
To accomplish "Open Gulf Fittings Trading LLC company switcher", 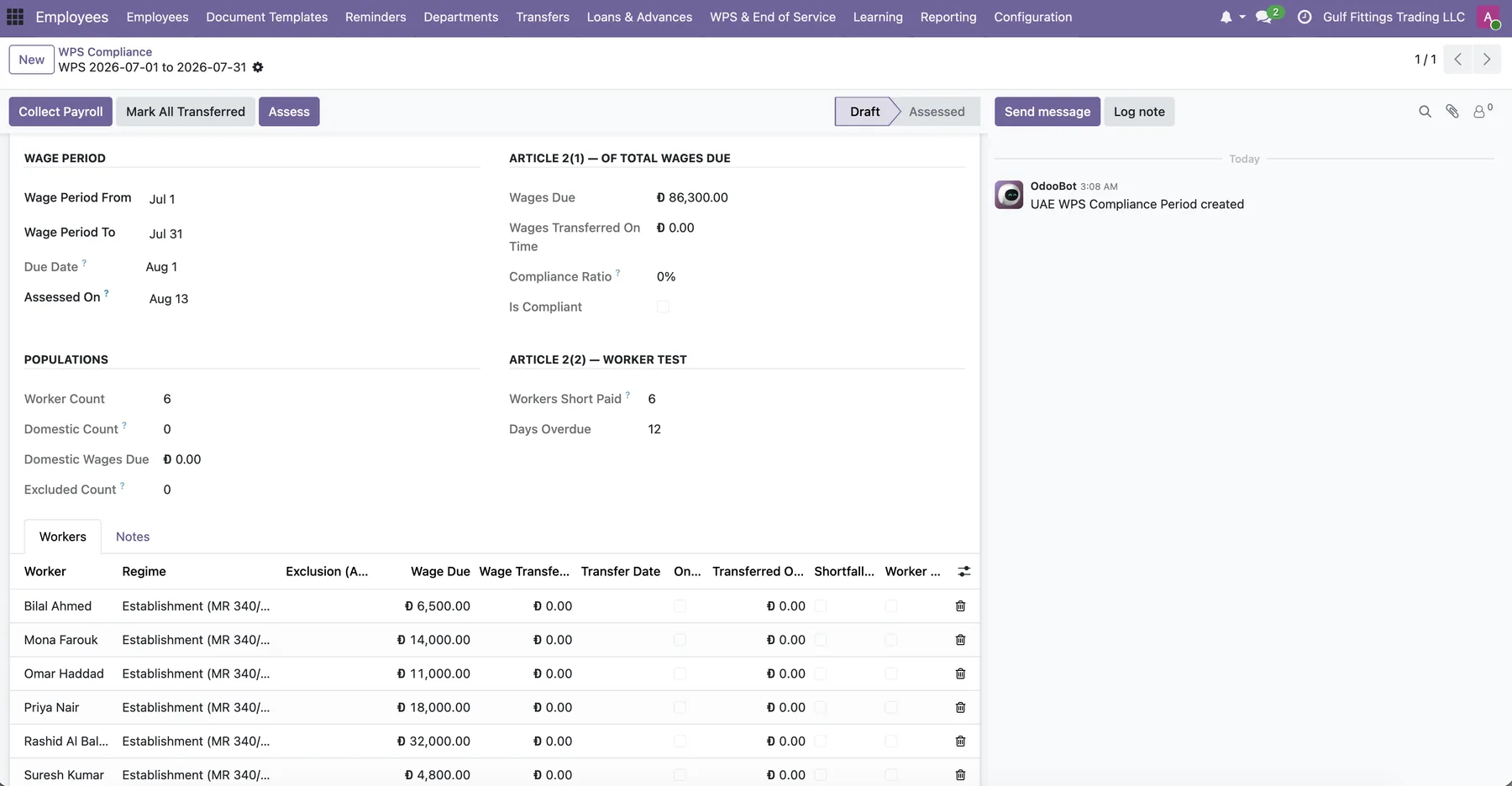I will (1394, 17).
